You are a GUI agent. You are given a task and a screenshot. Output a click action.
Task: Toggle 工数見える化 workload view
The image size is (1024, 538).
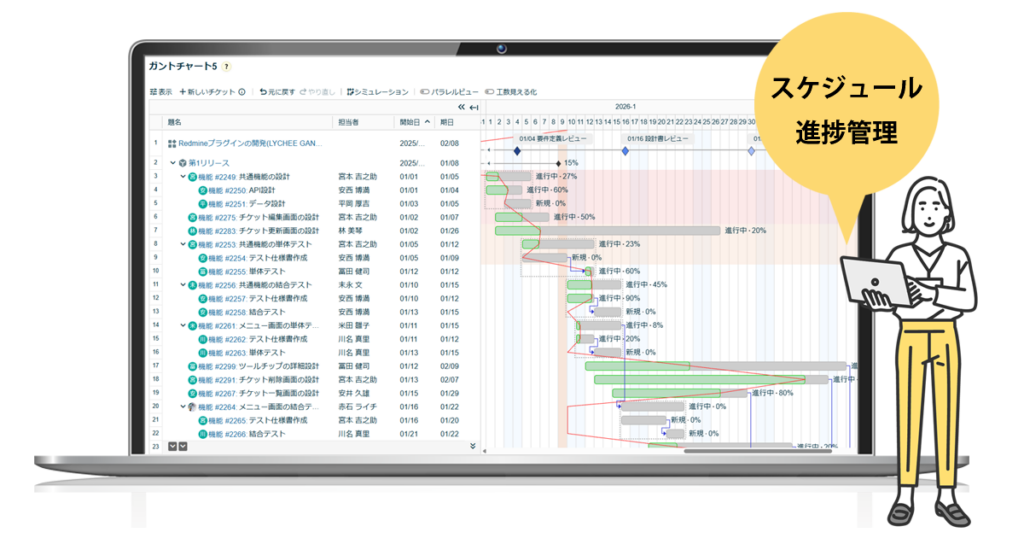coord(511,92)
